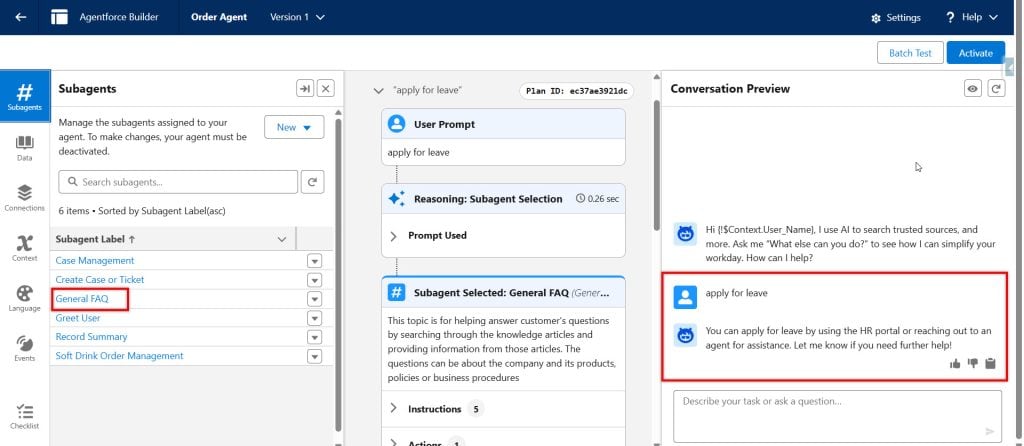Open row menu for General FAQ
The image size is (1024, 446).
pyautogui.click(x=315, y=299)
